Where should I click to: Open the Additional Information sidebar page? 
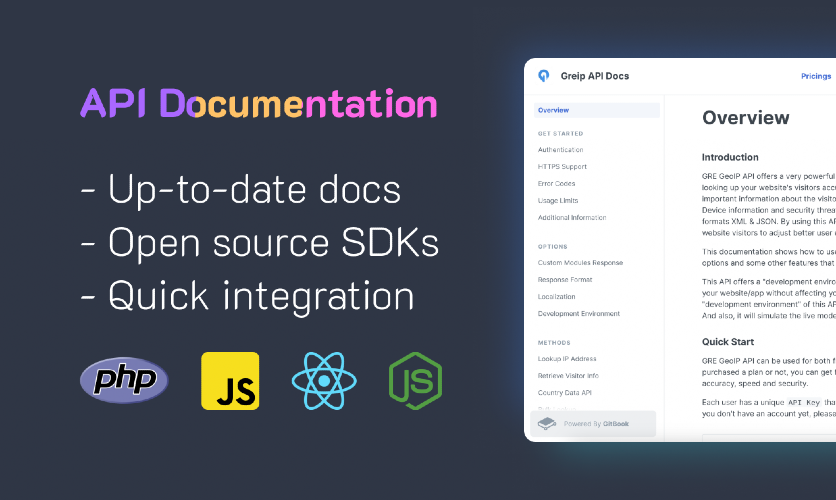[x=572, y=217]
